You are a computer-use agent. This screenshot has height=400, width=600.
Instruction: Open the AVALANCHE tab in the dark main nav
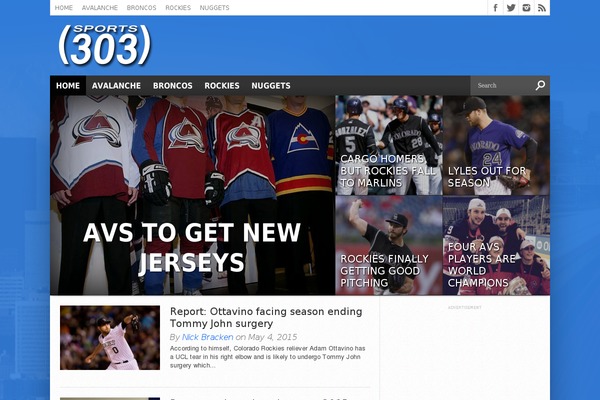116,86
